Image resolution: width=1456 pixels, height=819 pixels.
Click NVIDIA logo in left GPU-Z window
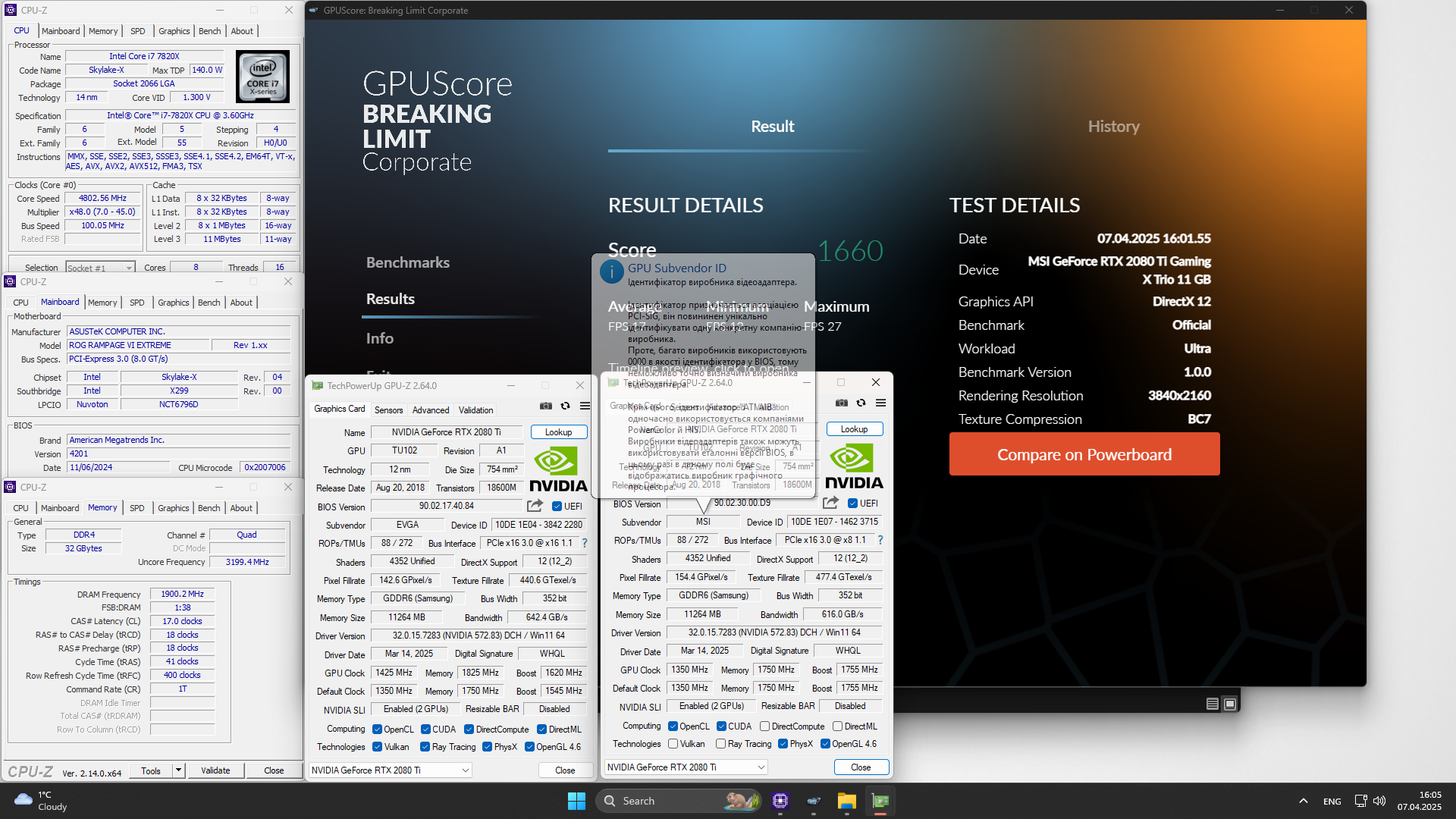click(558, 469)
